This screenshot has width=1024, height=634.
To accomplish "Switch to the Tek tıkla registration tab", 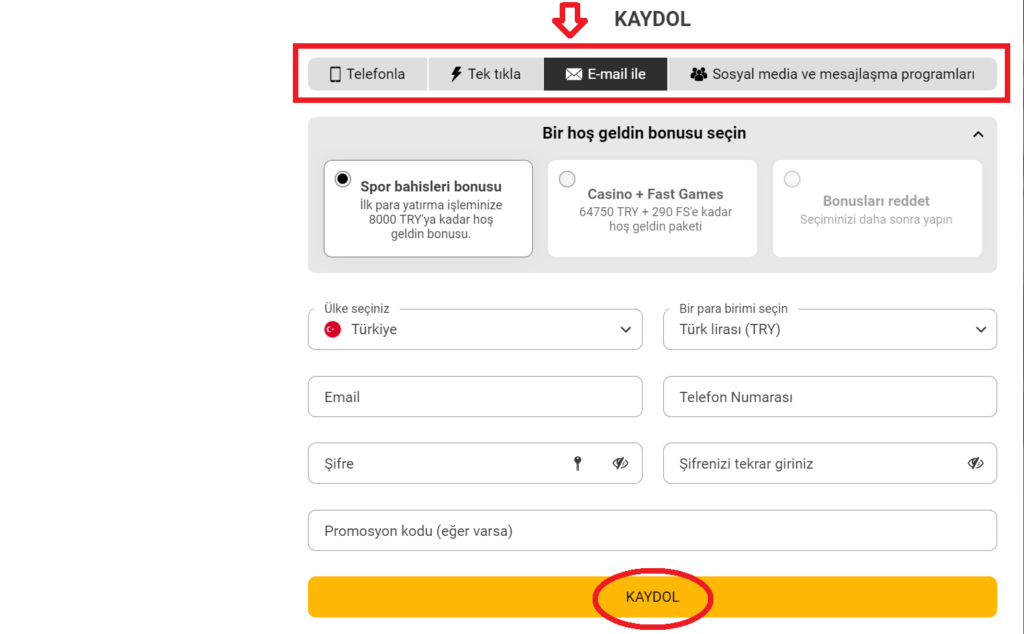I will (x=486, y=74).
